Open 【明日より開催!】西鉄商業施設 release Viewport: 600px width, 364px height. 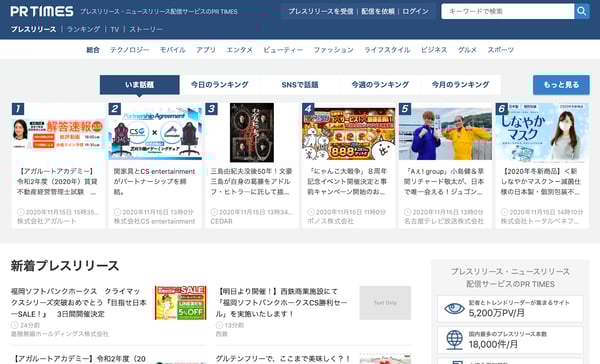tap(282, 303)
